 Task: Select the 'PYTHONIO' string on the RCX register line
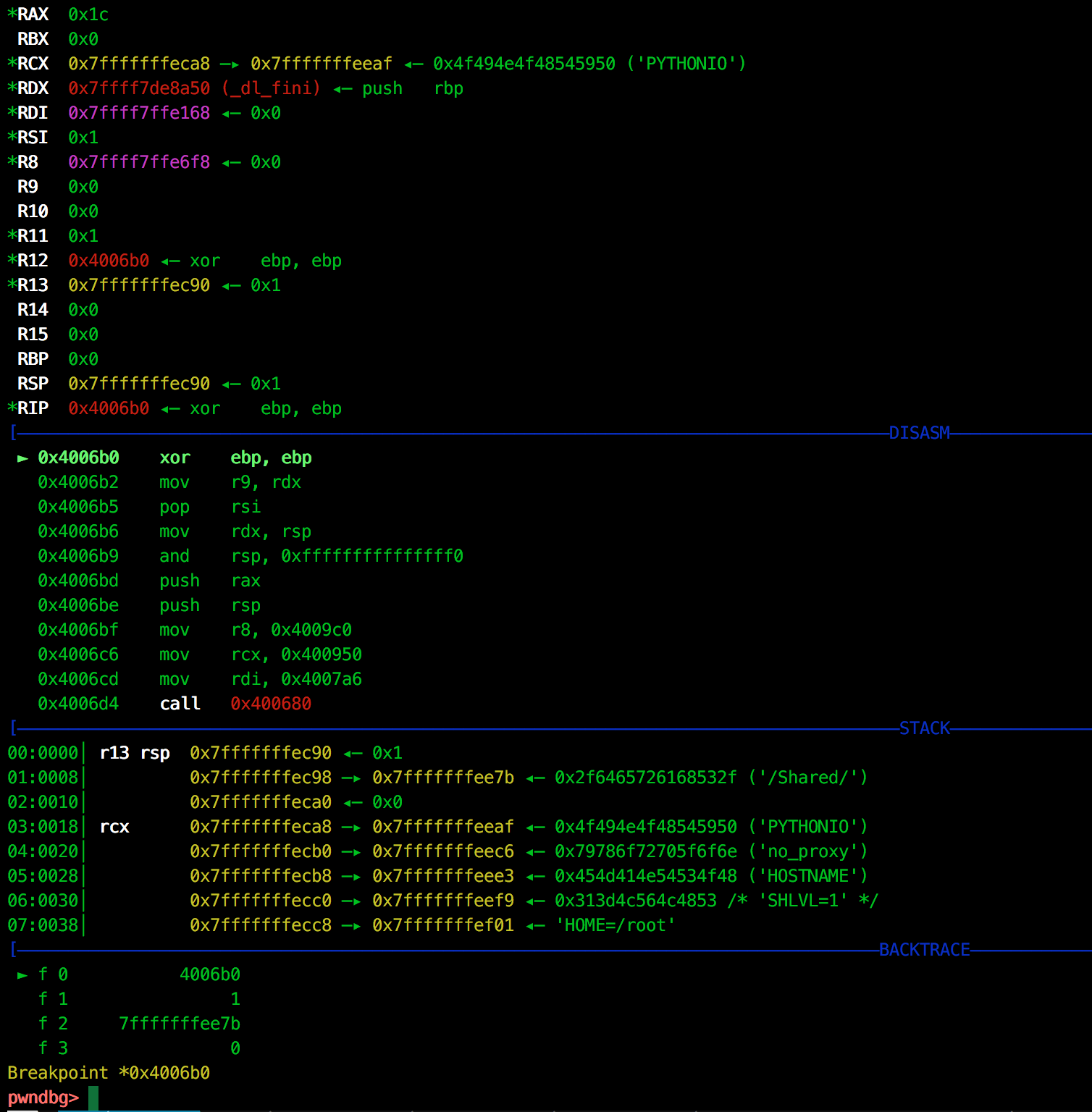(686, 64)
